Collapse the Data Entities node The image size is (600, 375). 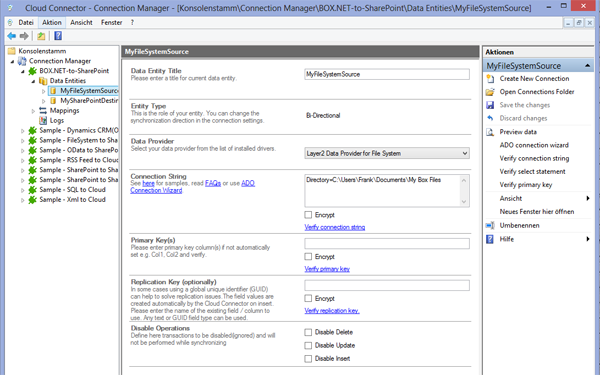tap(33, 81)
